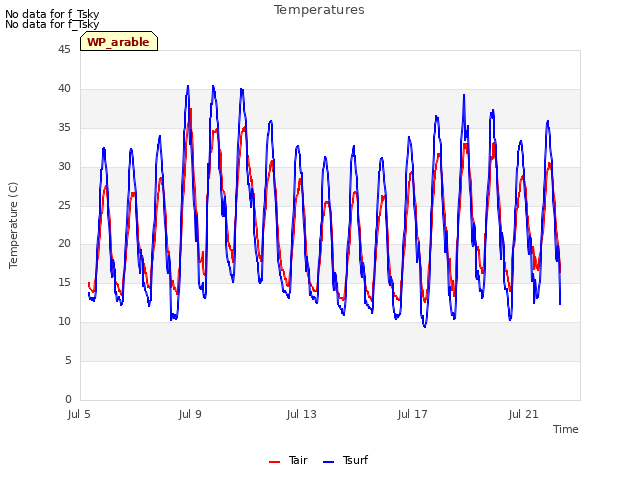This screenshot has height=480, width=640.
Task: Click the y-axis value 25
Action: pos(64,205)
